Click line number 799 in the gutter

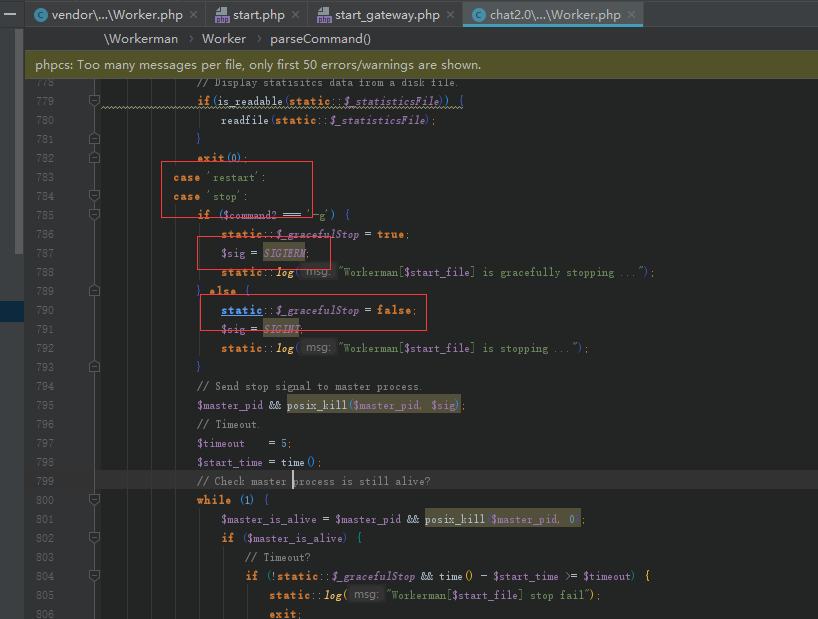45,481
